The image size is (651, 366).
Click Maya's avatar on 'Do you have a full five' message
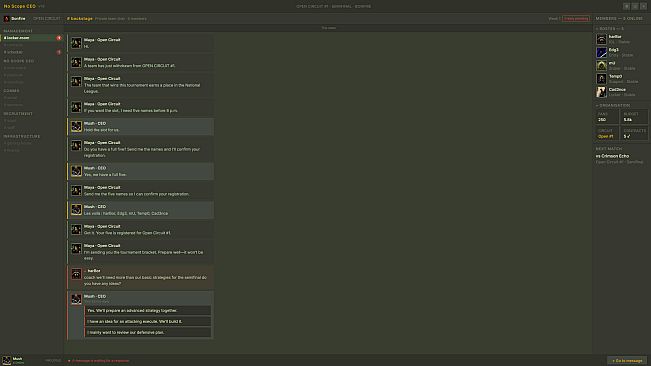(76, 146)
